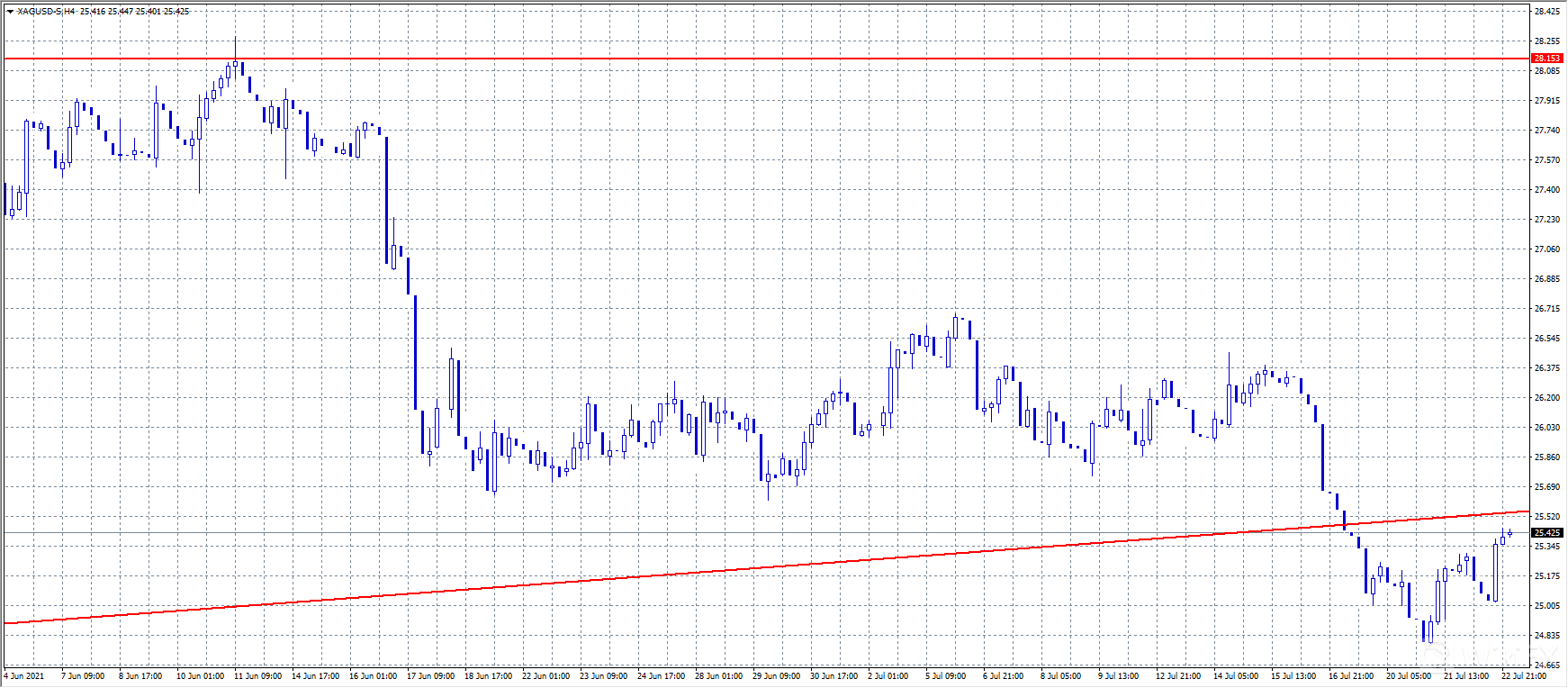Click the 20 Jul 05:00 time label

(1409, 676)
